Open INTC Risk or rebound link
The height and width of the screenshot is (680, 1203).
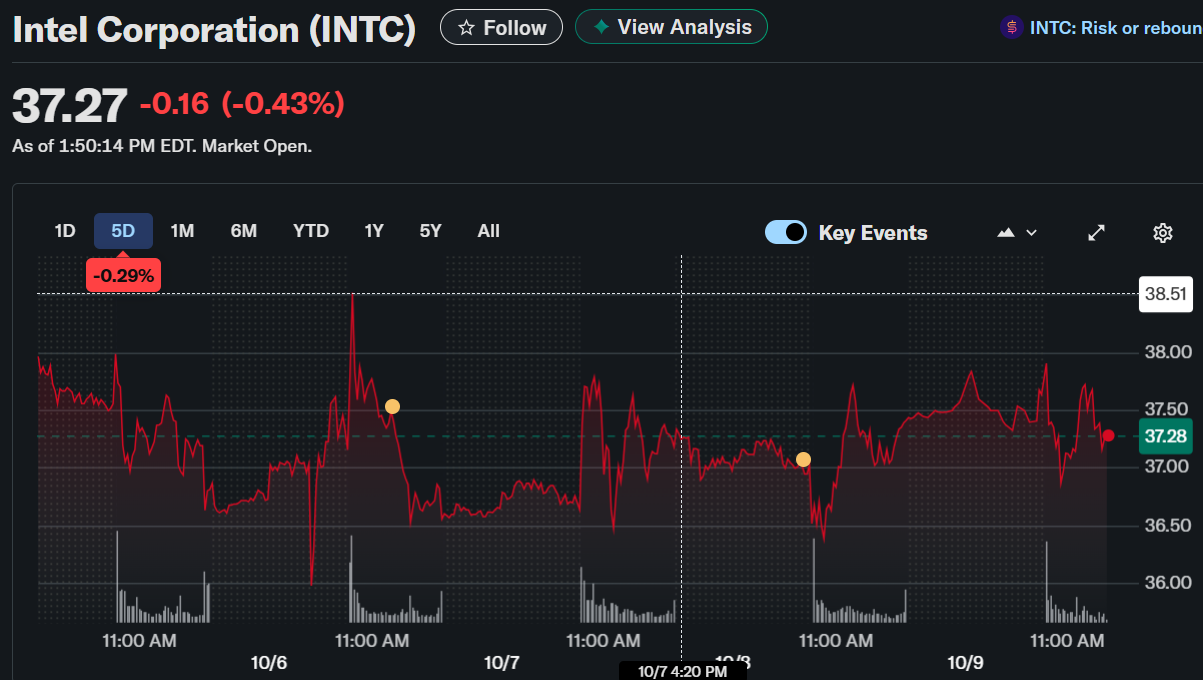[1115, 28]
